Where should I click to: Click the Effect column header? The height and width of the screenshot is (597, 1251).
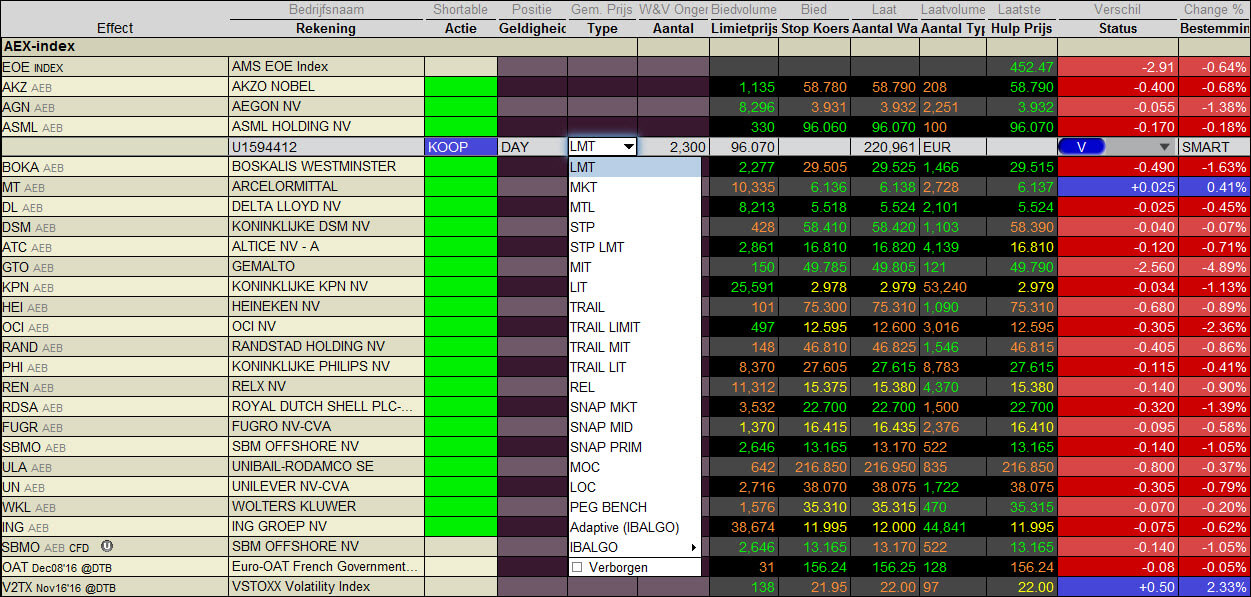115,28
